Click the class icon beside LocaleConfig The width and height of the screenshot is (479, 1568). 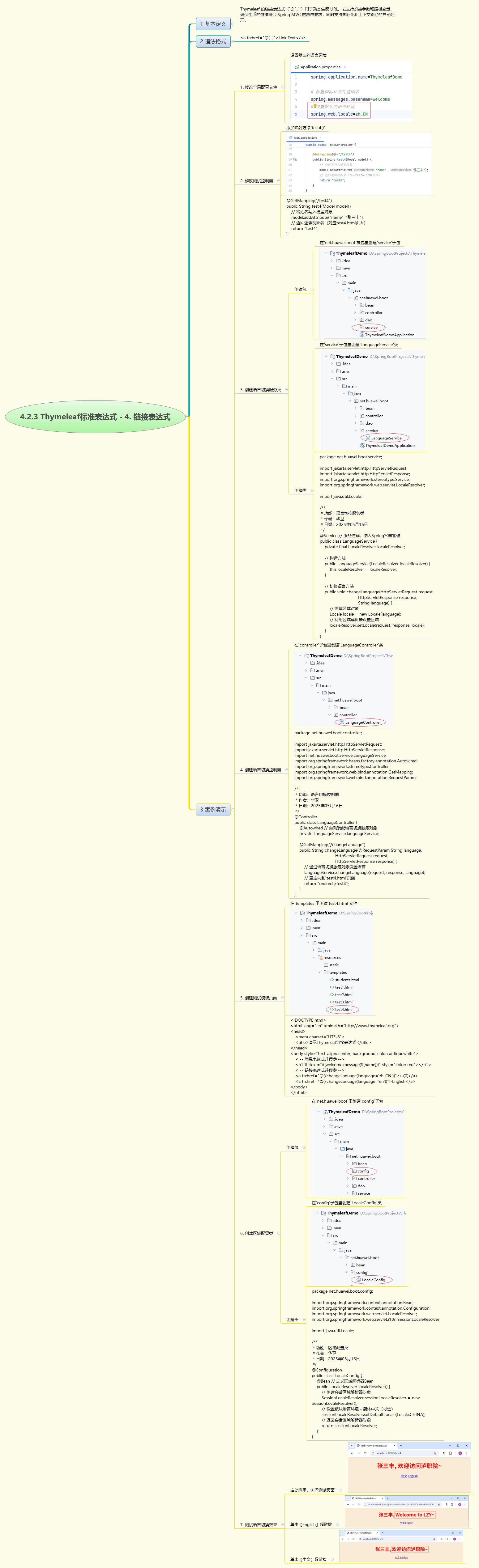click(358, 1280)
